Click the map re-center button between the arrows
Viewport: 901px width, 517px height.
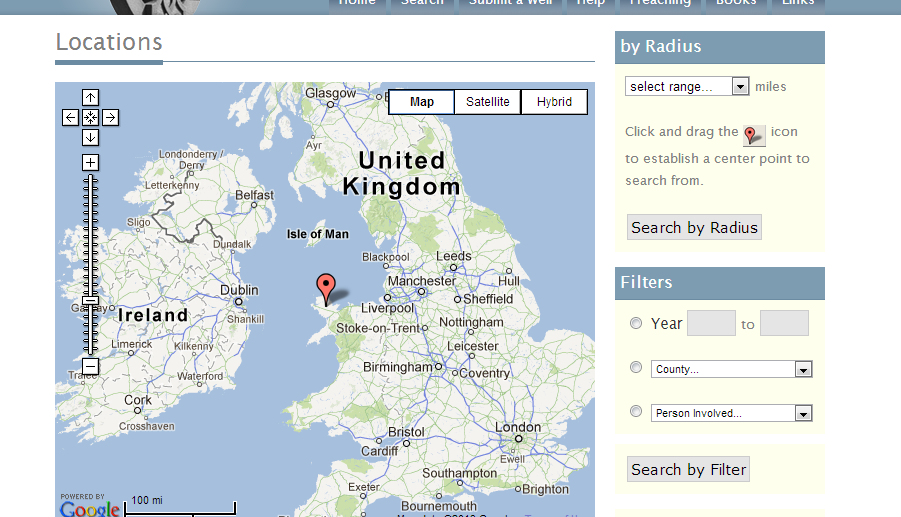coord(90,118)
